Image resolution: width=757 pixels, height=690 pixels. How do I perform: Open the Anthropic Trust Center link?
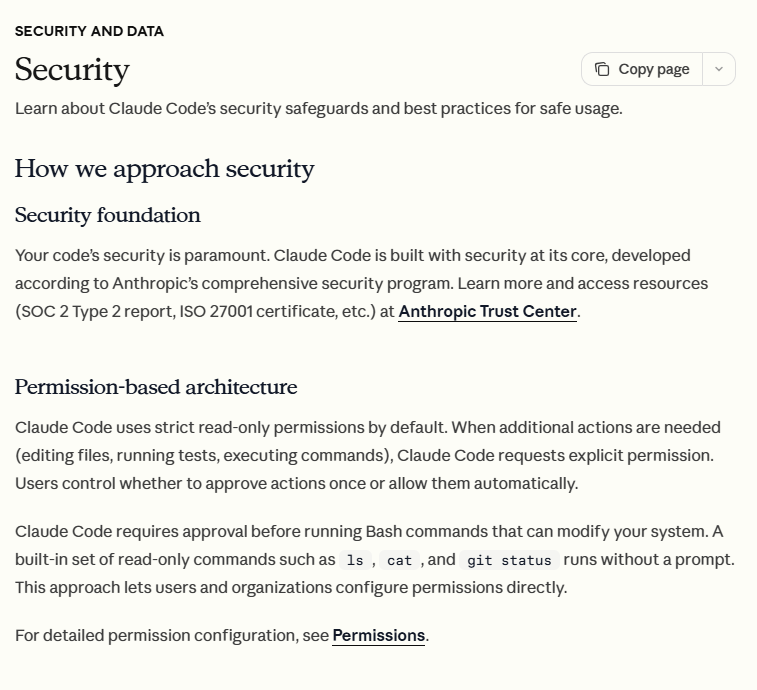click(487, 311)
